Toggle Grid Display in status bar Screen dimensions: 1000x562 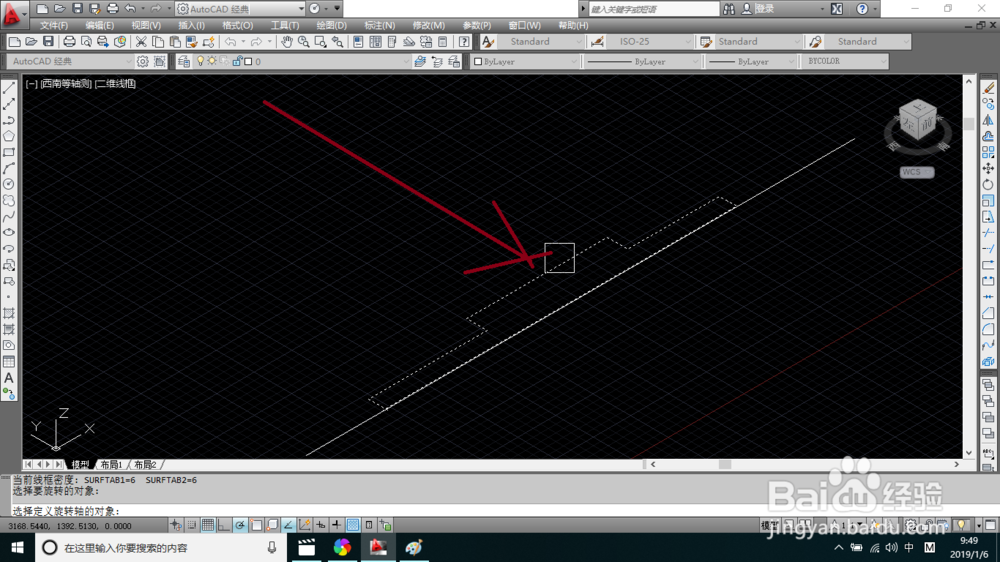pos(208,525)
